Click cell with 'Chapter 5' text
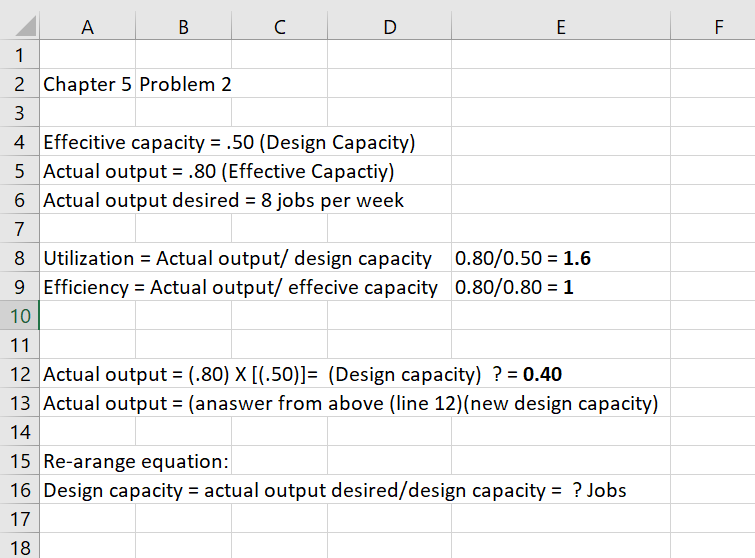 pyautogui.click(x=88, y=84)
